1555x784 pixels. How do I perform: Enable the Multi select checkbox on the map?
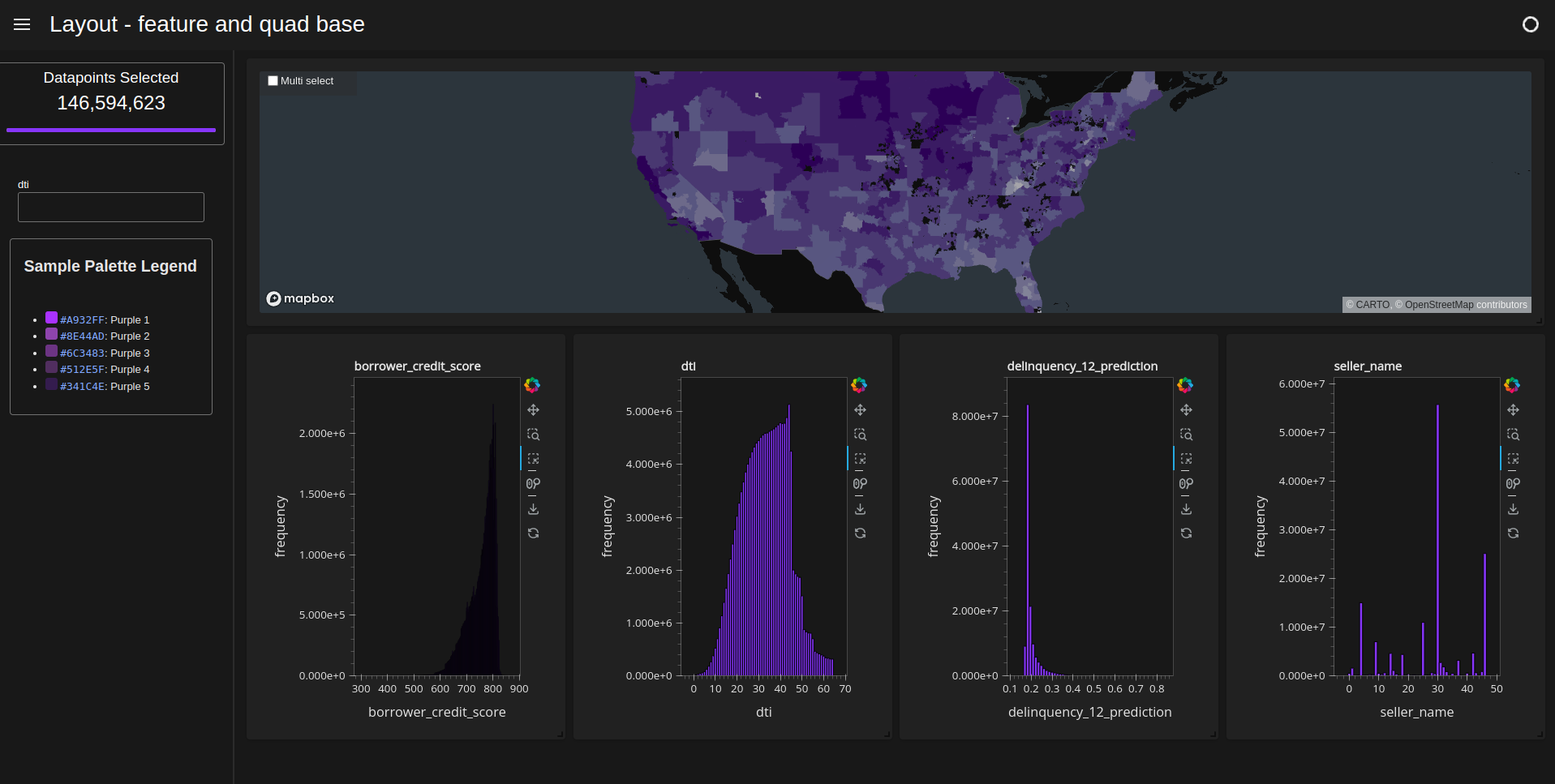[273, 81]
